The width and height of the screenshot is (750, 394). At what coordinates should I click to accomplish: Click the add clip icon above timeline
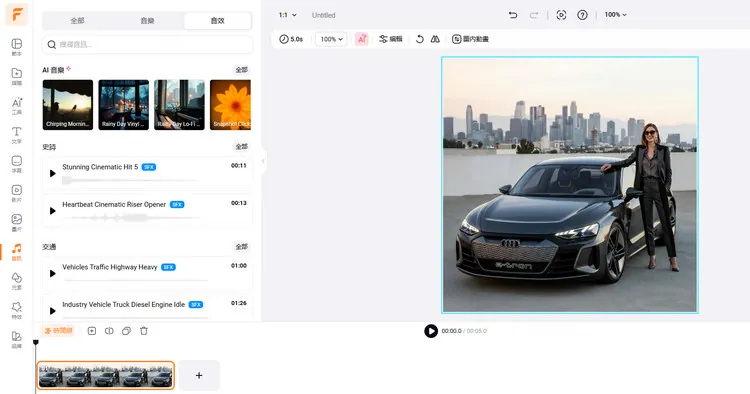[92, 331]
